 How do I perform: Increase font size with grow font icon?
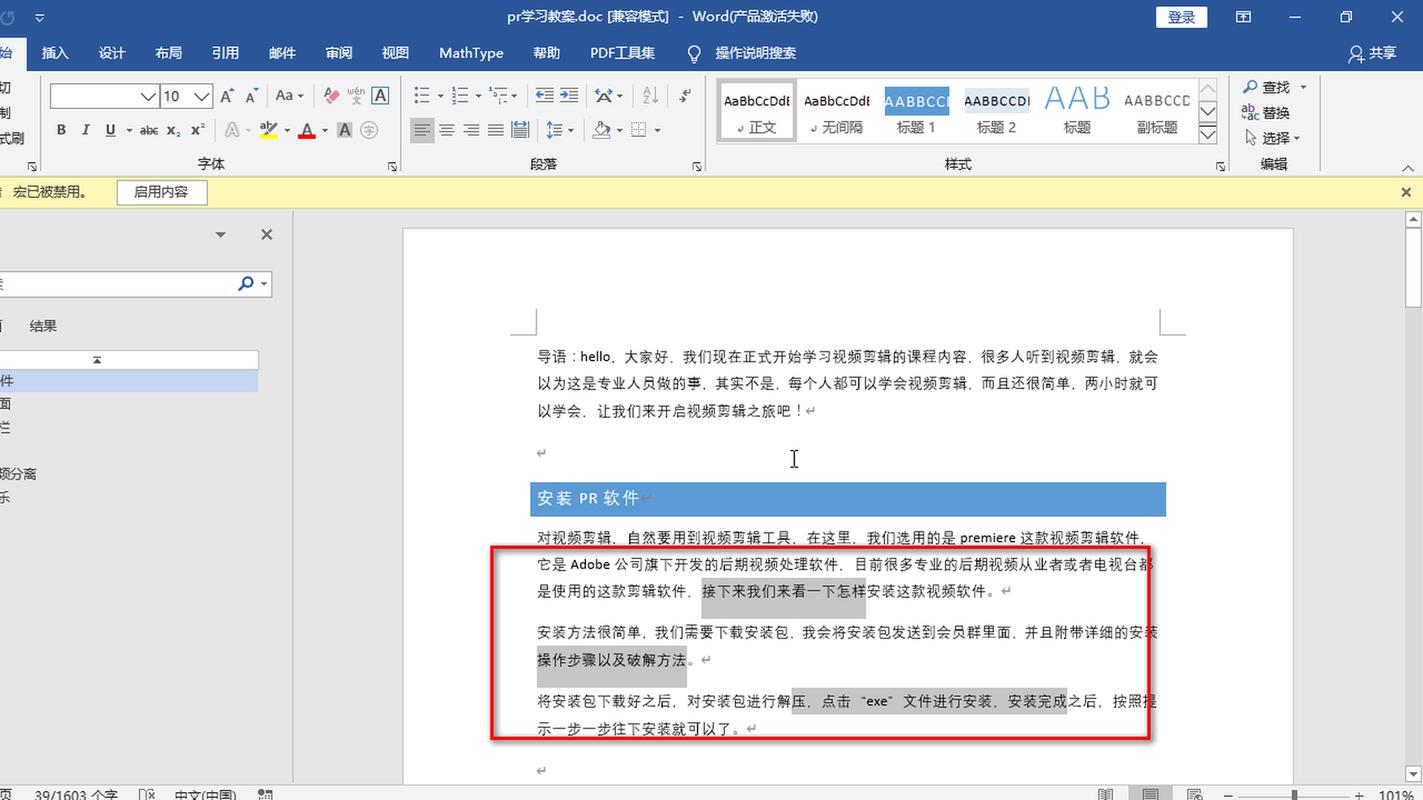227,96
